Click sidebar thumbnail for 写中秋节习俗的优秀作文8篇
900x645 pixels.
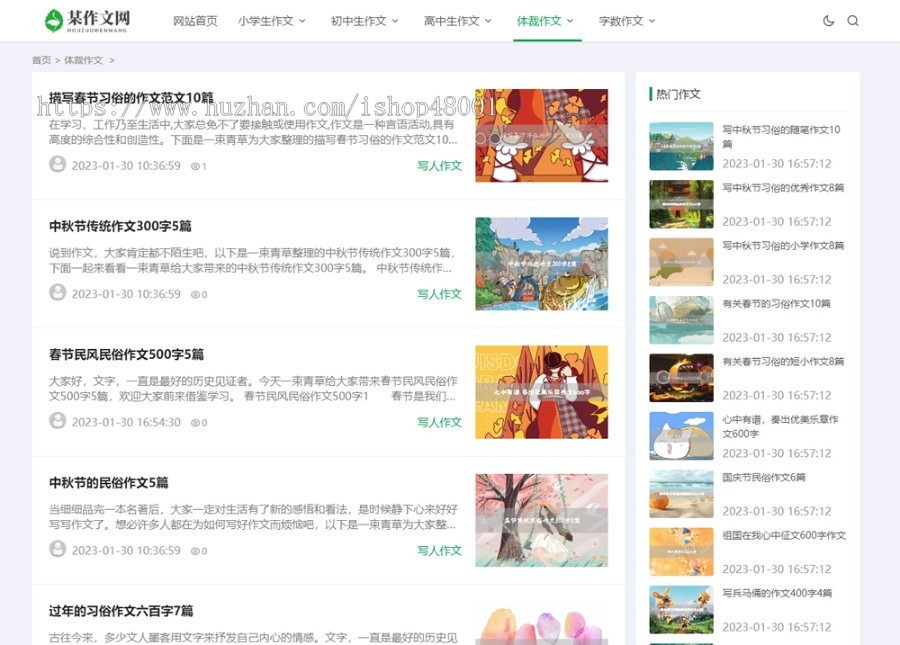[x=681, y=204]
